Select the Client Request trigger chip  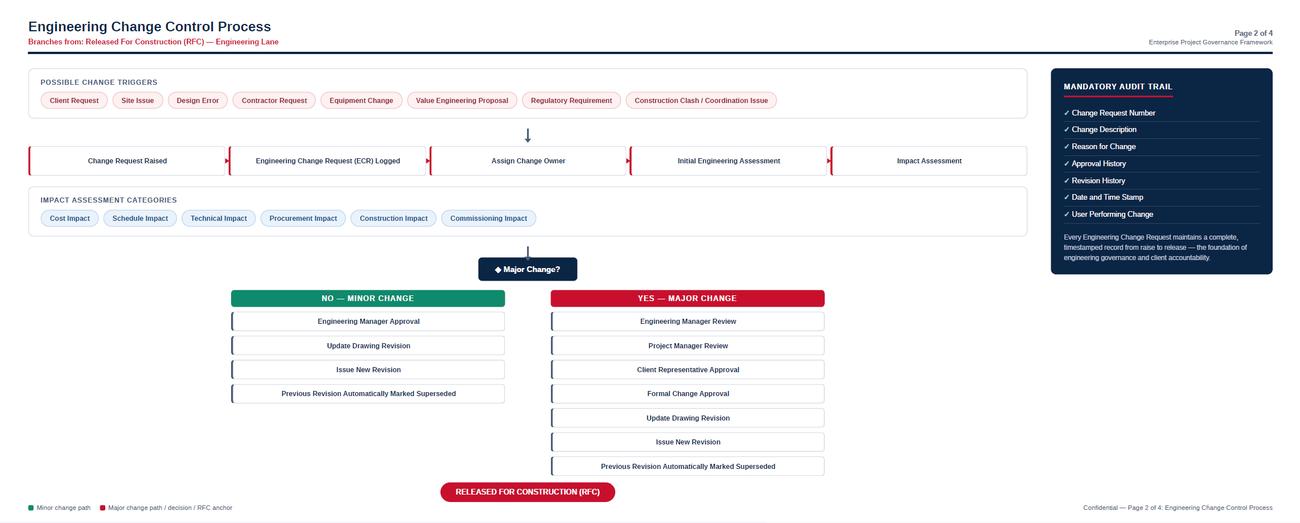tap(74, 100)
